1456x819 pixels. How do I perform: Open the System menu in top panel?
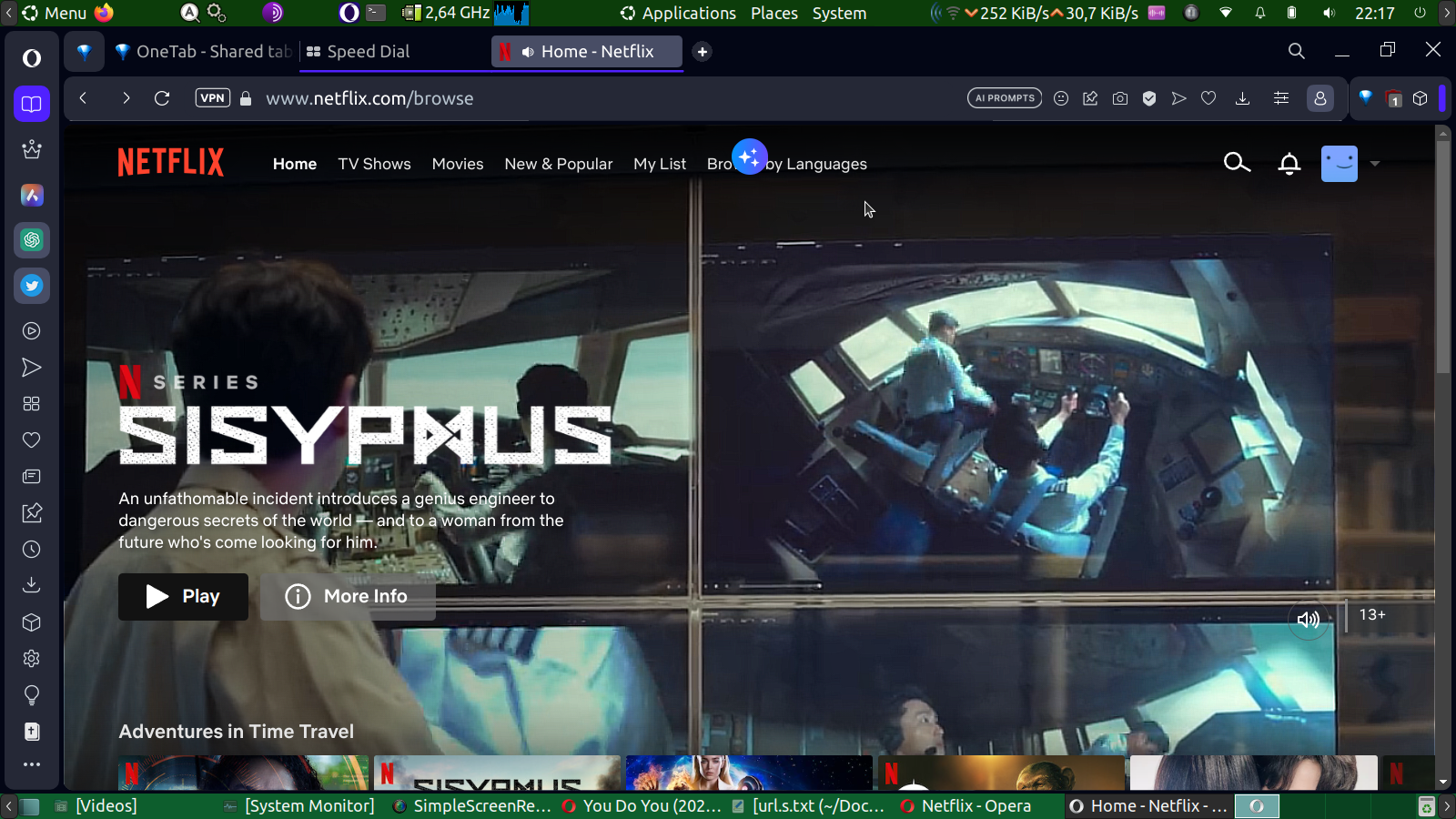[x=839, y=13]
